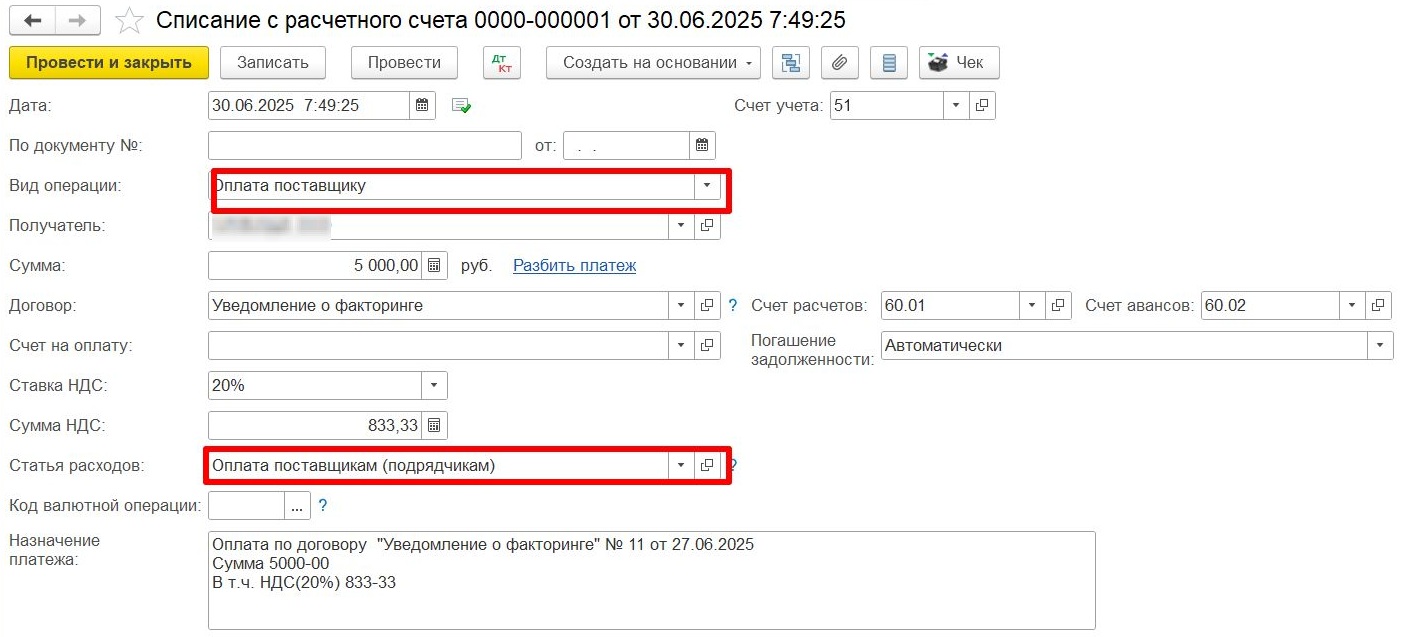Open attachments via paperclip icon

click(839, 62)
